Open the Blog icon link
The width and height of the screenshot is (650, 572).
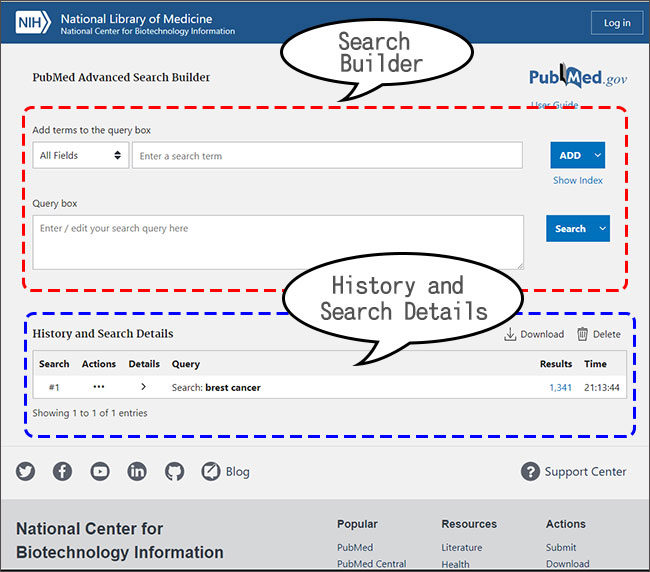(211, 471)
